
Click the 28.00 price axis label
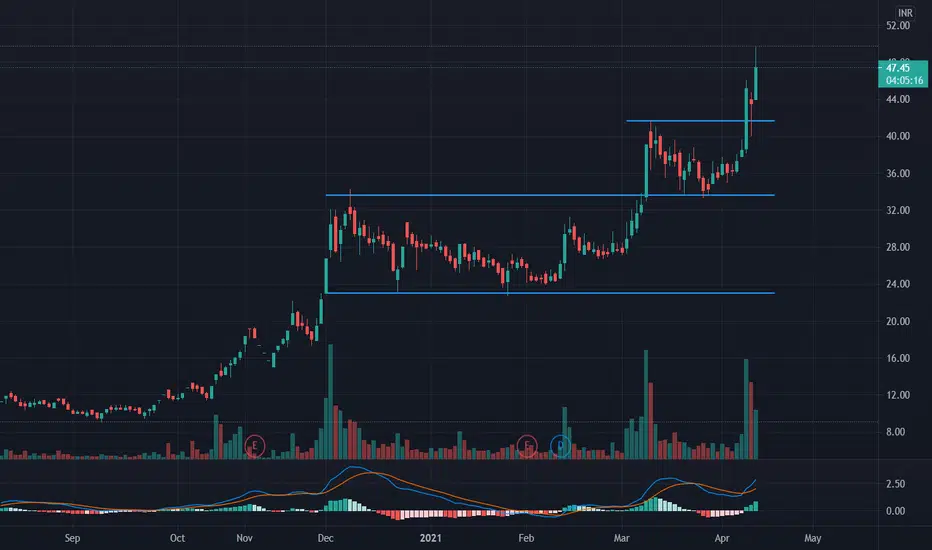pos(898,247)
